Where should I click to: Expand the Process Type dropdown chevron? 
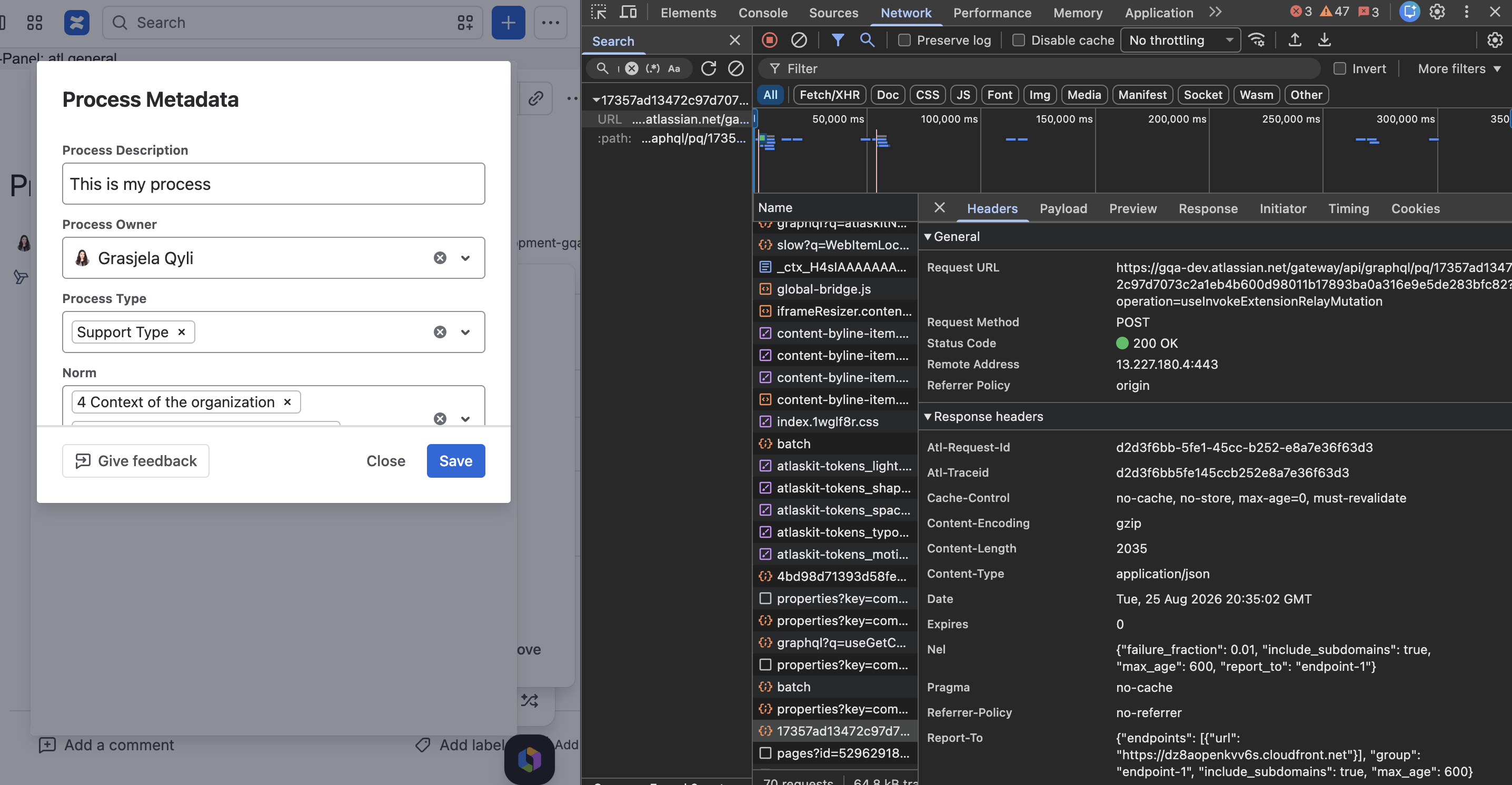tap(465, 332)
